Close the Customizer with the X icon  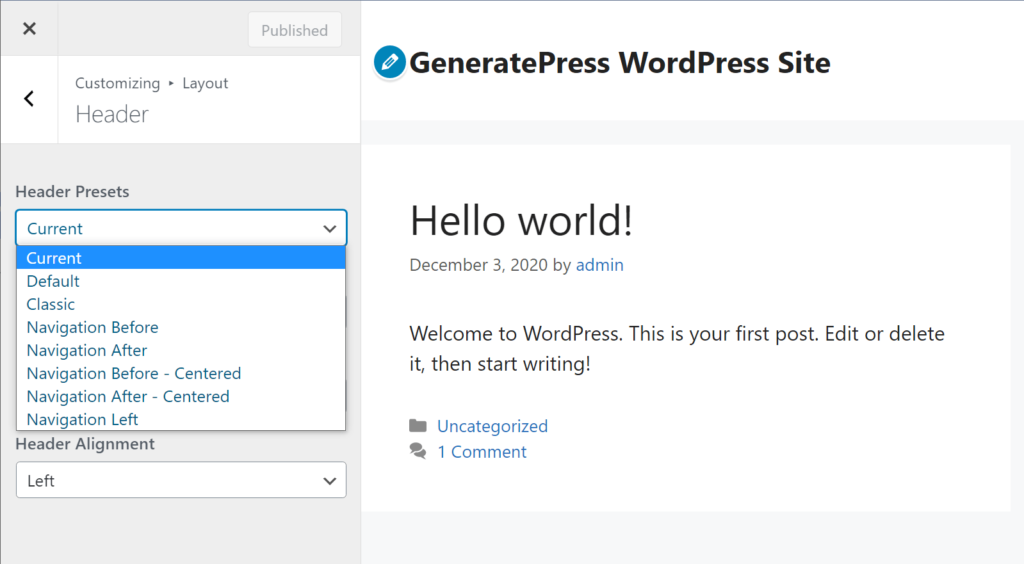[x=29, y=29]
